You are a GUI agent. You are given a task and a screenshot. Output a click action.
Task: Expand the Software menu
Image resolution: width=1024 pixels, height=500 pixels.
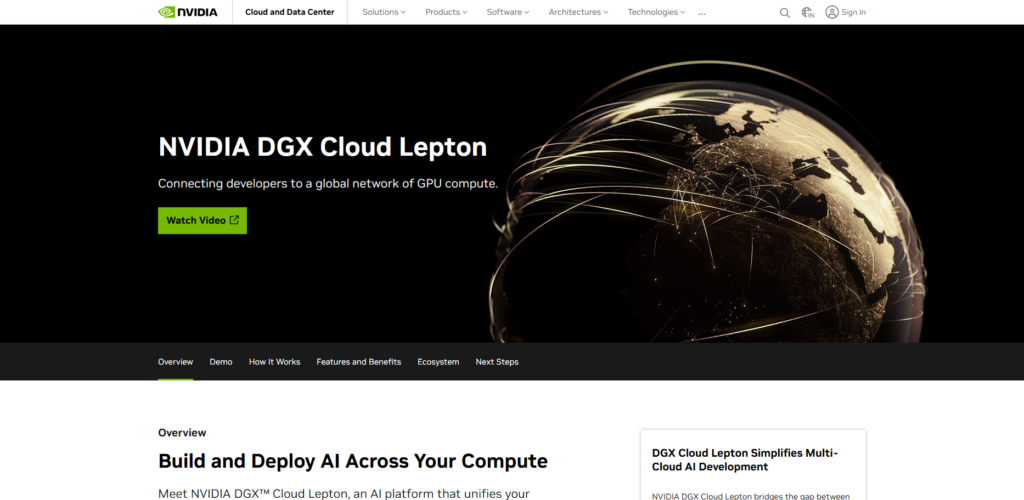pyautogui.click(x=508, y=12)
